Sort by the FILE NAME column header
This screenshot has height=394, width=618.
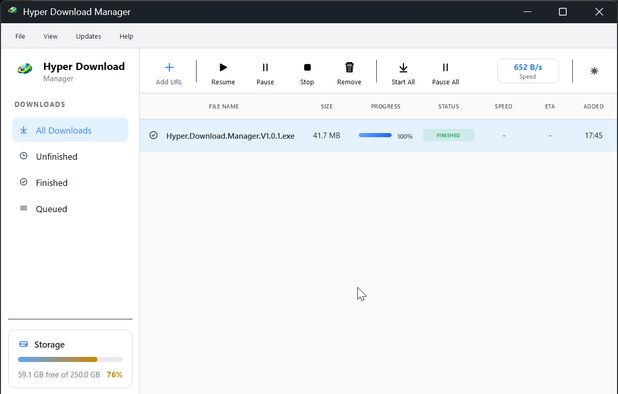pyautogui.click(x=223, y=106)
